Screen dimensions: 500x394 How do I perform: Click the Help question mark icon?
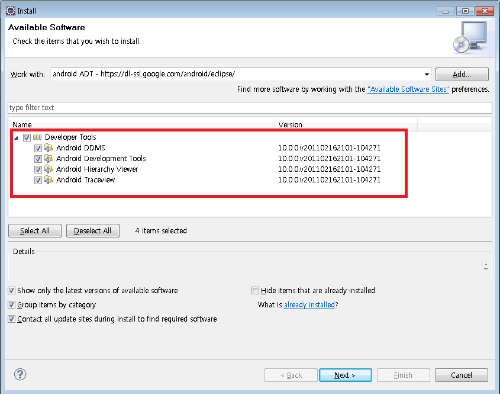[x=20, y=374]
